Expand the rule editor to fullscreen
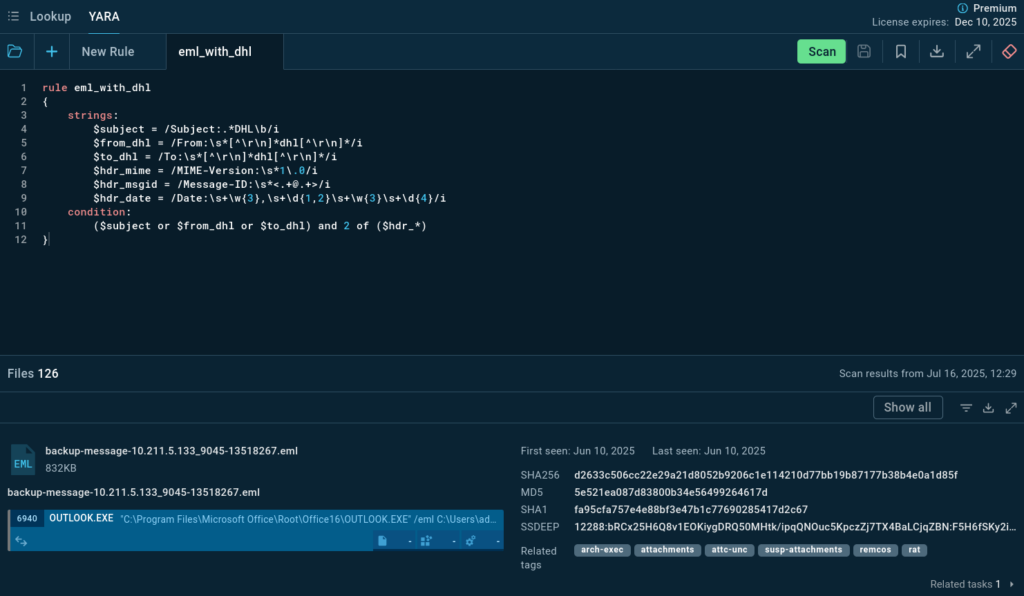The width and height of the screenshot is (1024, 596). point(973,52)
